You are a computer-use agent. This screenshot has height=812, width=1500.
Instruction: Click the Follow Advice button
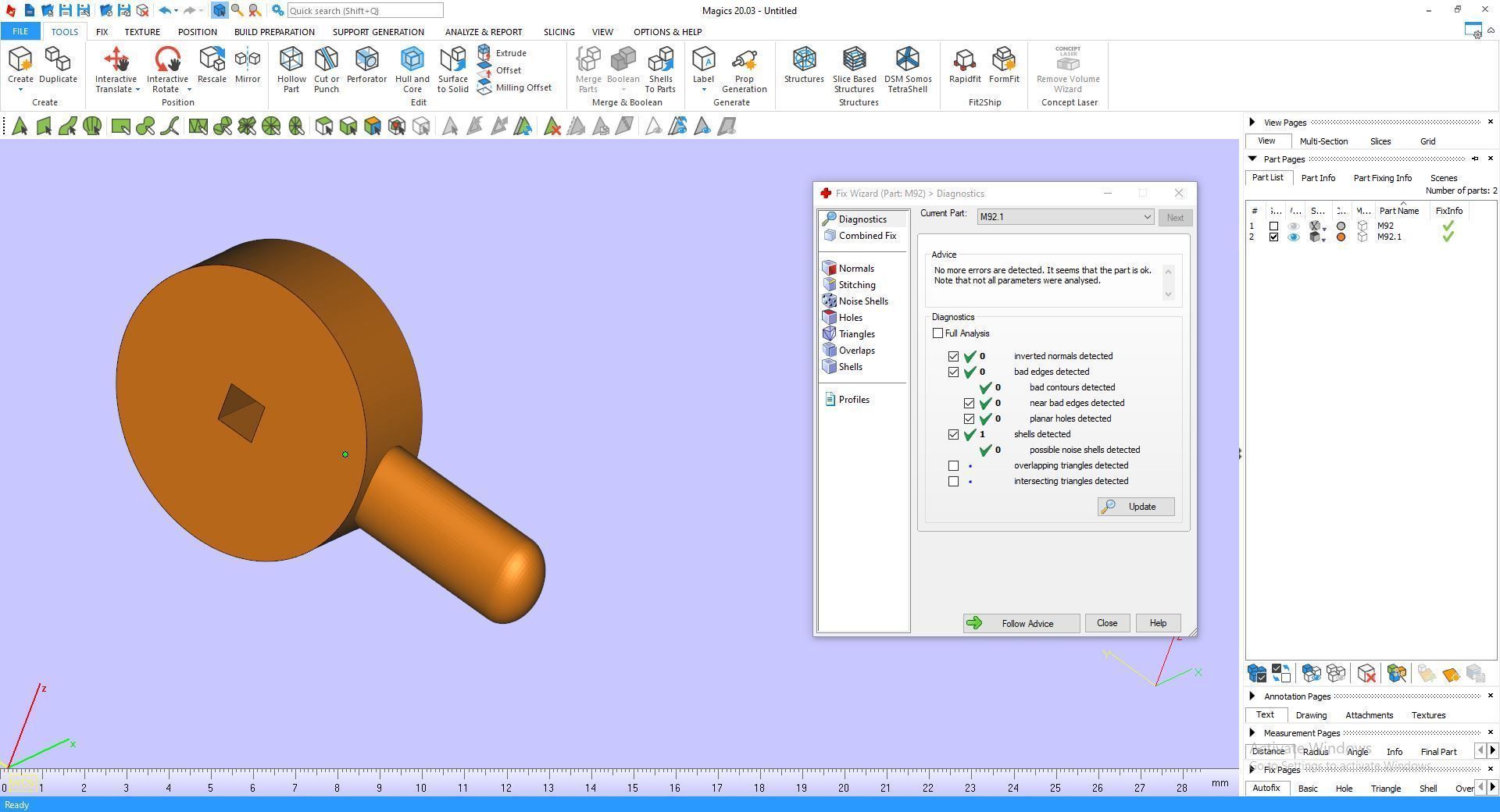coord(1021,623)
